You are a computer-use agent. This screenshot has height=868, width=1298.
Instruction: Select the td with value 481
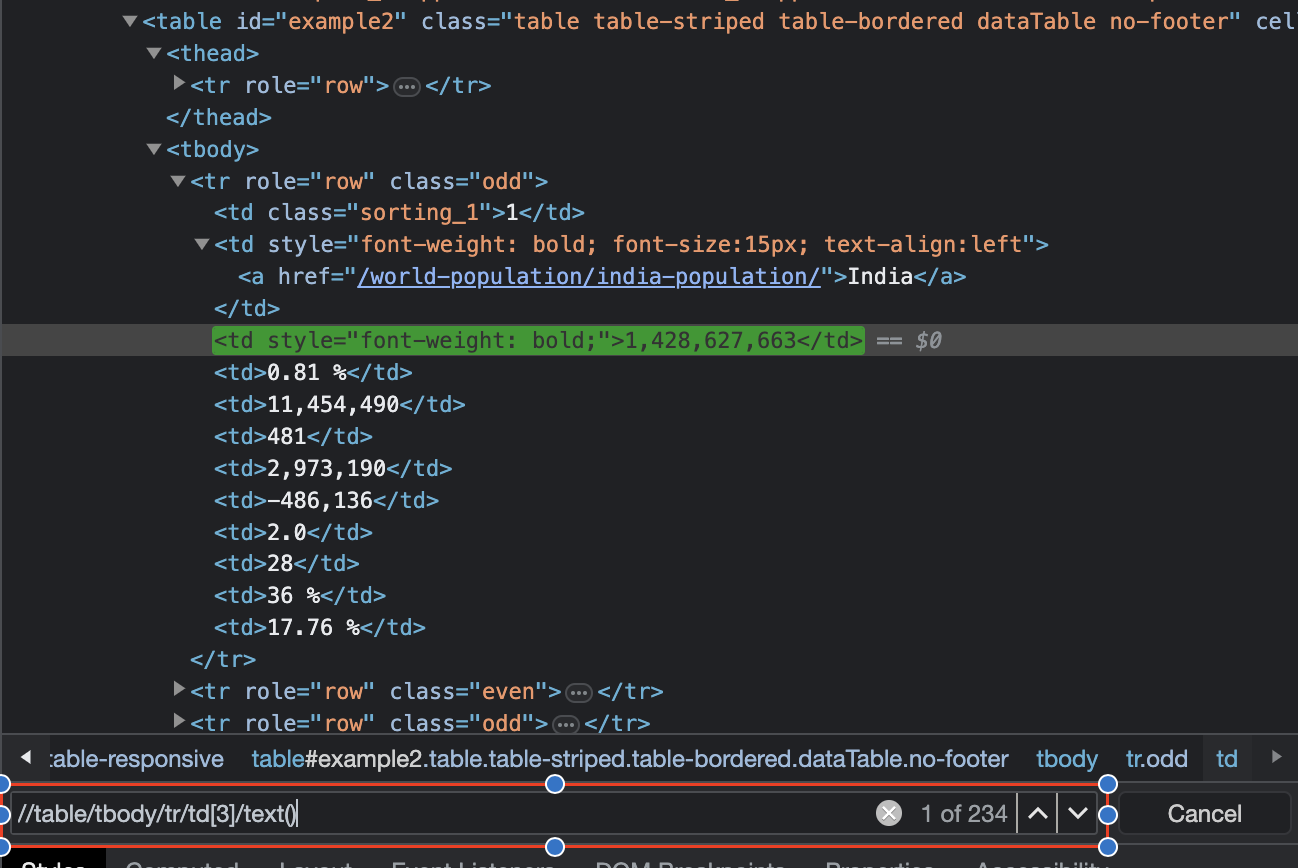[293, 437]
